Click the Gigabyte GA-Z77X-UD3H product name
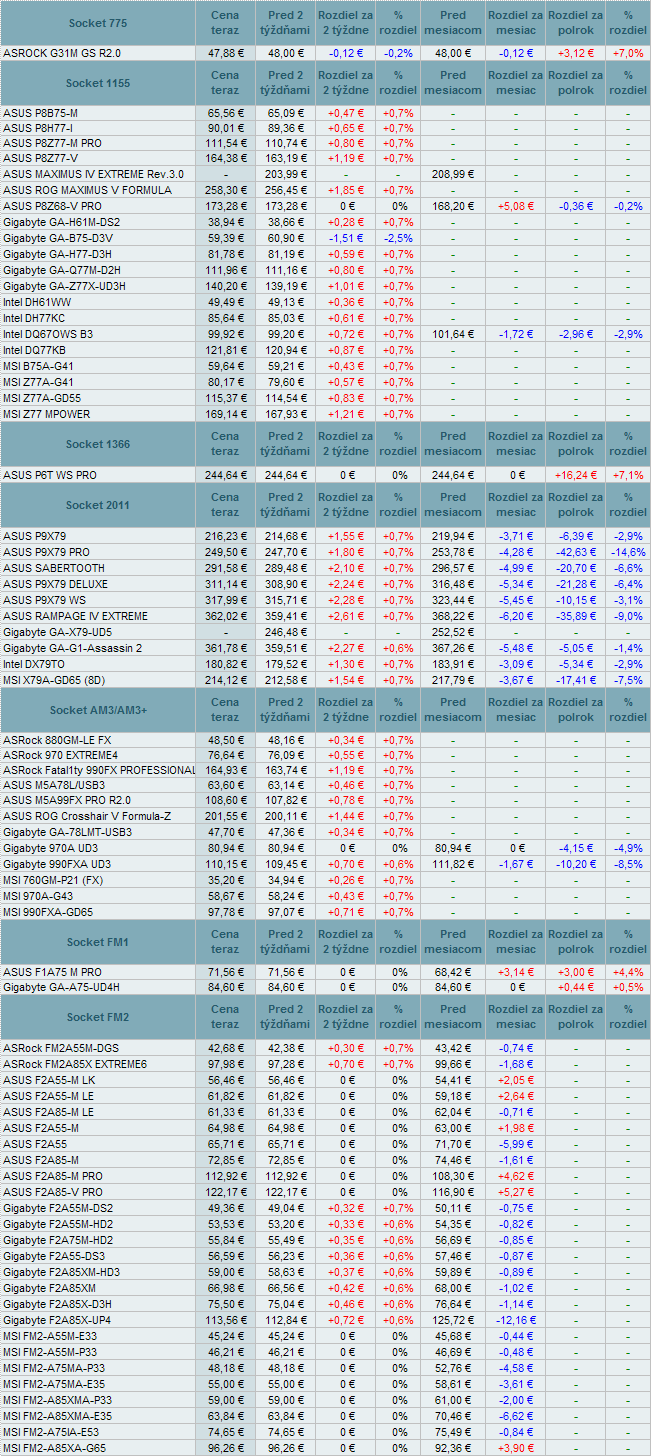 click(x=64, y=285)
